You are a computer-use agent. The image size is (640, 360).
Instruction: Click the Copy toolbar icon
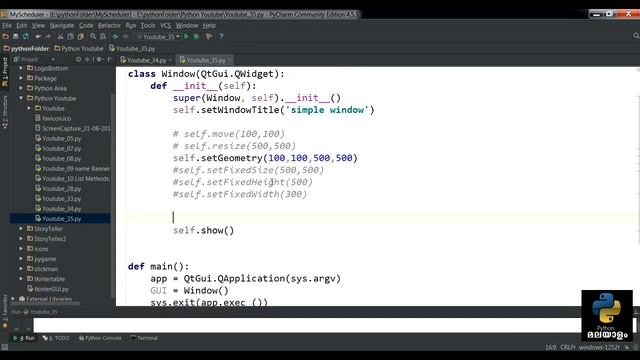pos(70,36)
